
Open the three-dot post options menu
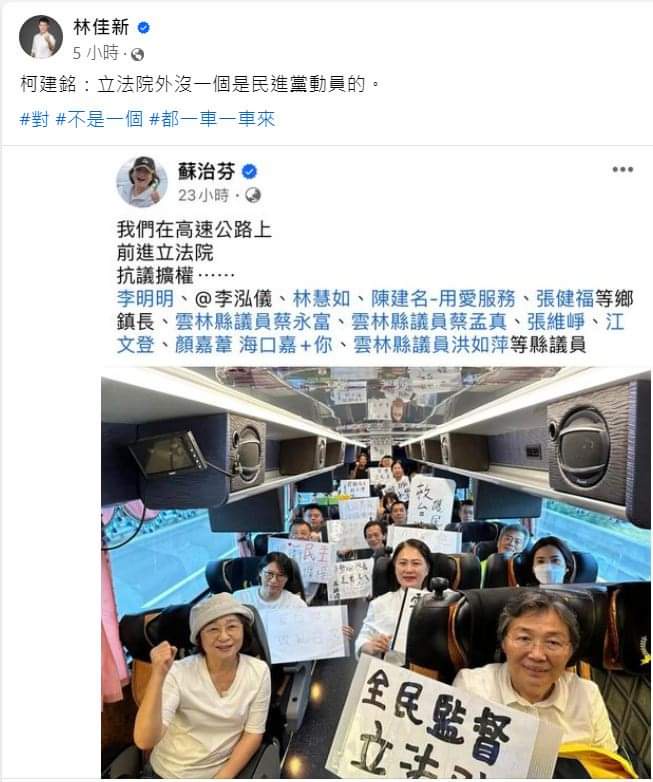(623, 170)
